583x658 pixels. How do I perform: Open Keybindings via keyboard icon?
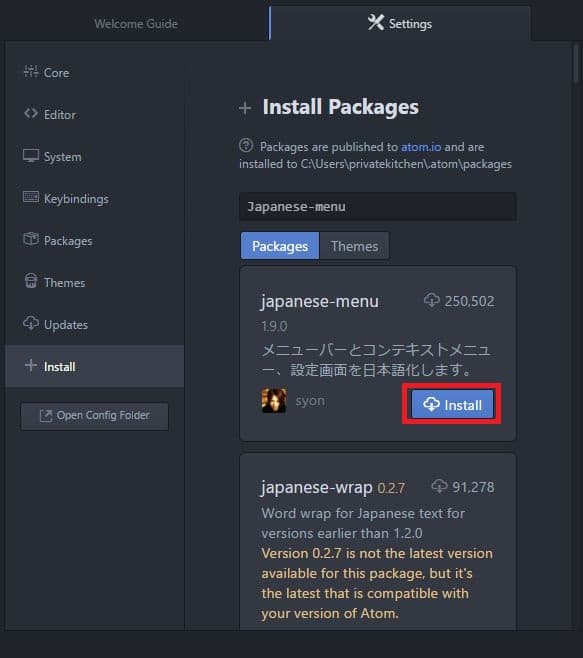coord(31,197)
